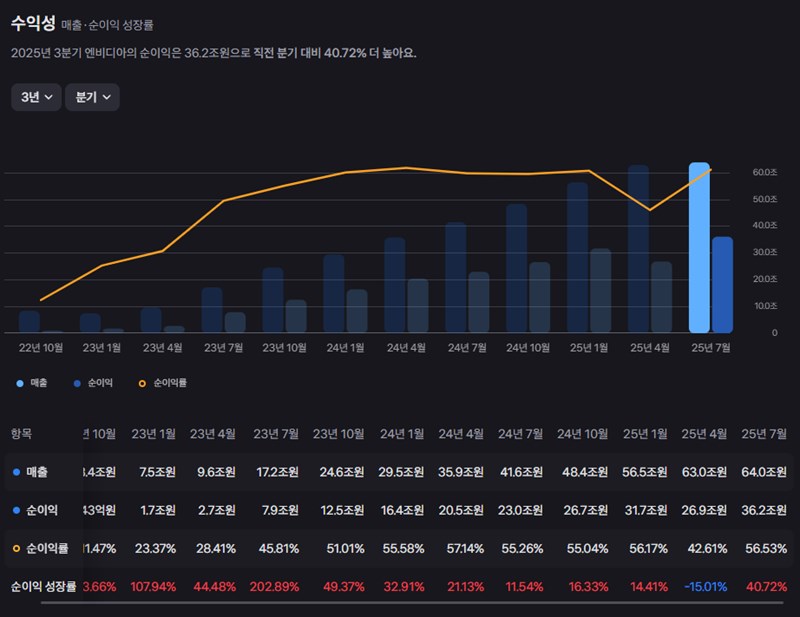This screenshot has width=800, height=617.
Task: Click the table's horizontal scrollbar
Action: (400, 603)
